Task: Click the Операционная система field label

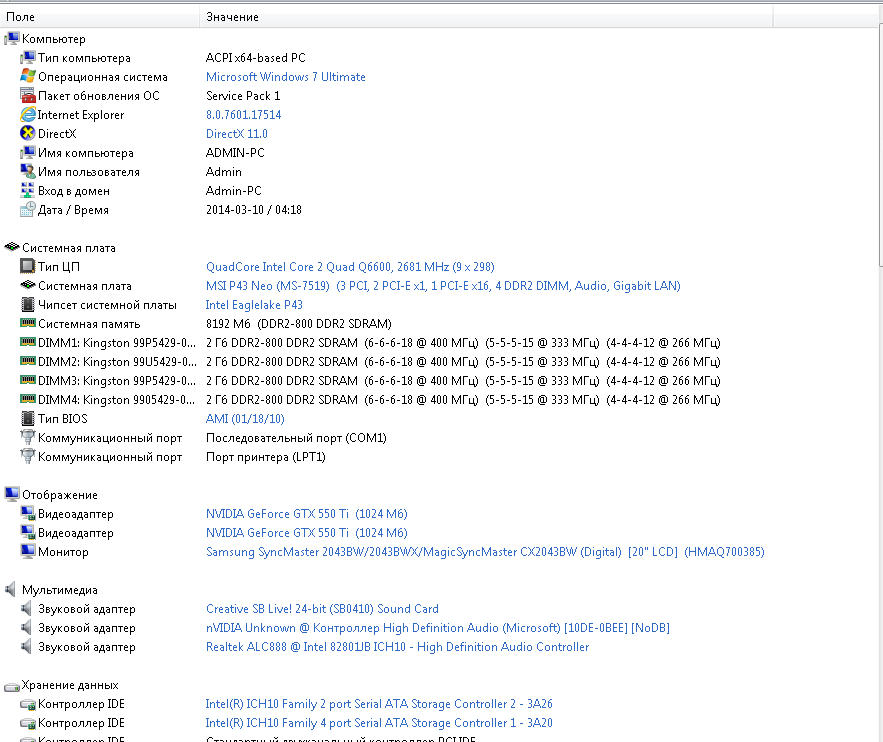Action: [102, 77]
